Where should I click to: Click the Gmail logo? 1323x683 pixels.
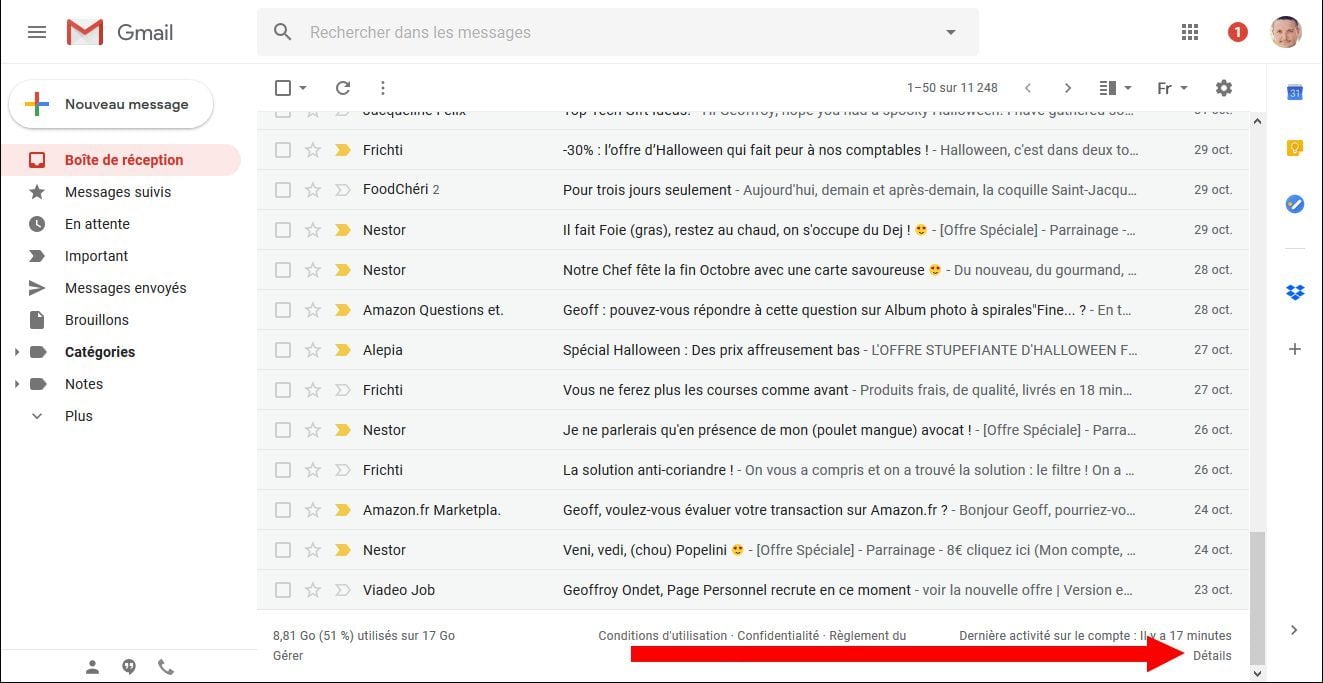(x=120, y=32)
